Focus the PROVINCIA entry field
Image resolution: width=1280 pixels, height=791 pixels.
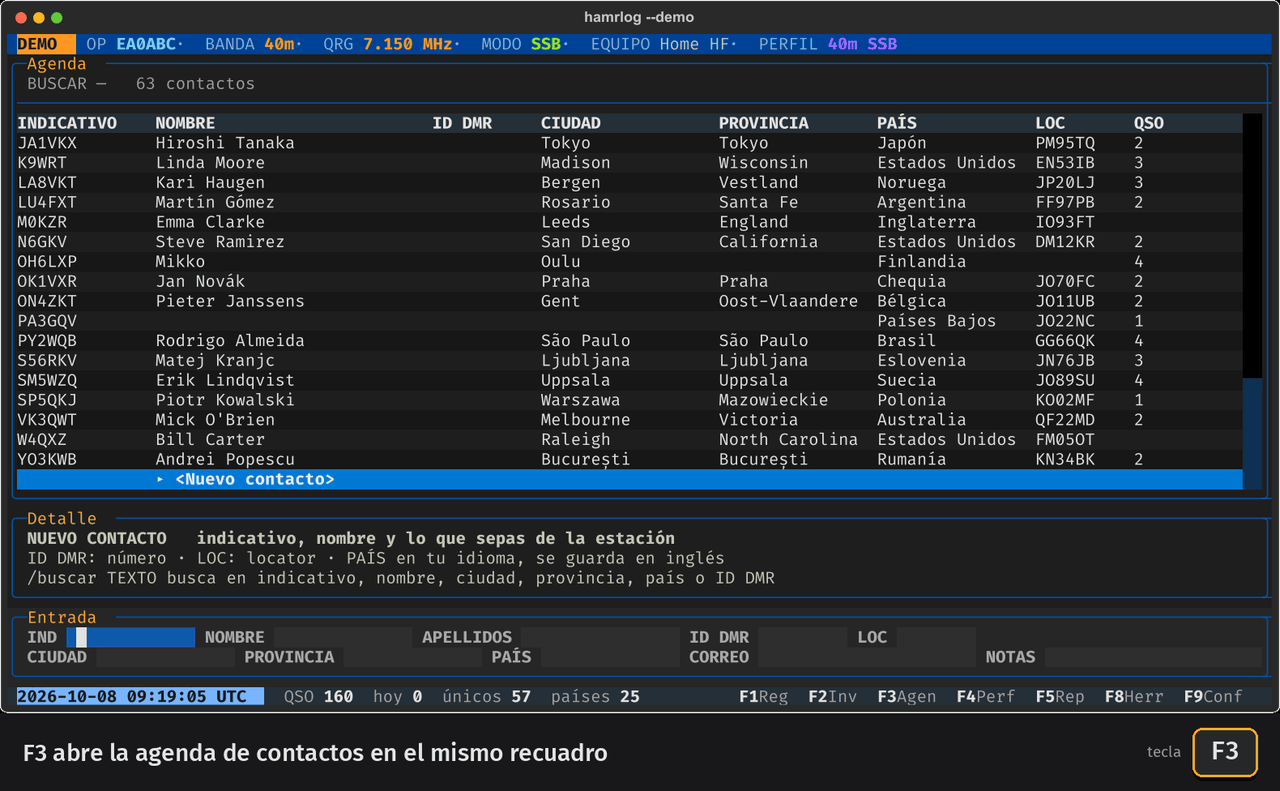412,657
